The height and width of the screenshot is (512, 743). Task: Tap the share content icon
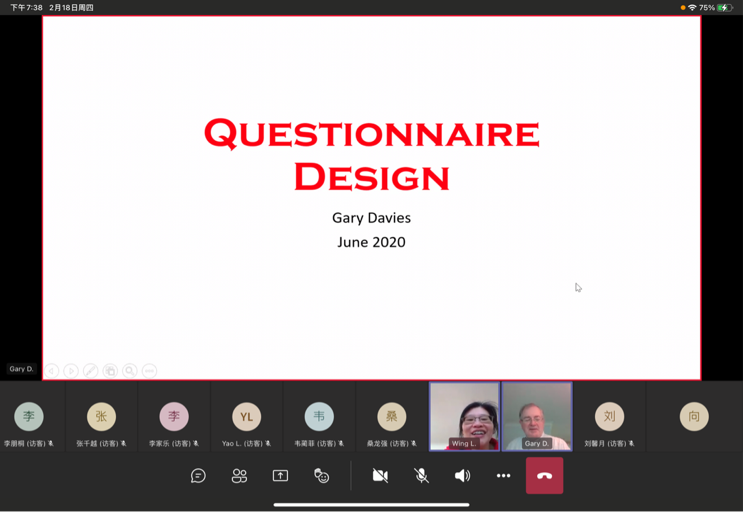pos(280,476)
